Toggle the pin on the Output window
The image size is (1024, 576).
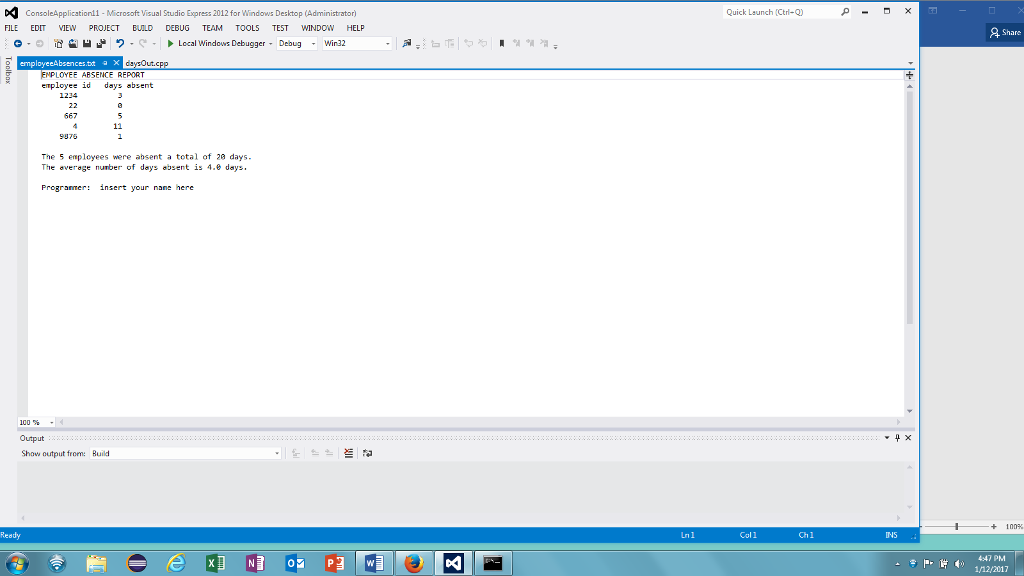tap(898, 437)
